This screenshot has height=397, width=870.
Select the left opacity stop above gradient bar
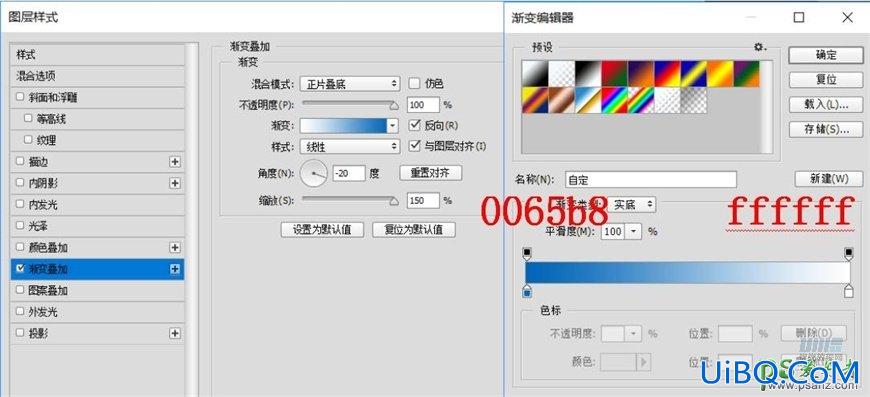[x=527, y=254]
